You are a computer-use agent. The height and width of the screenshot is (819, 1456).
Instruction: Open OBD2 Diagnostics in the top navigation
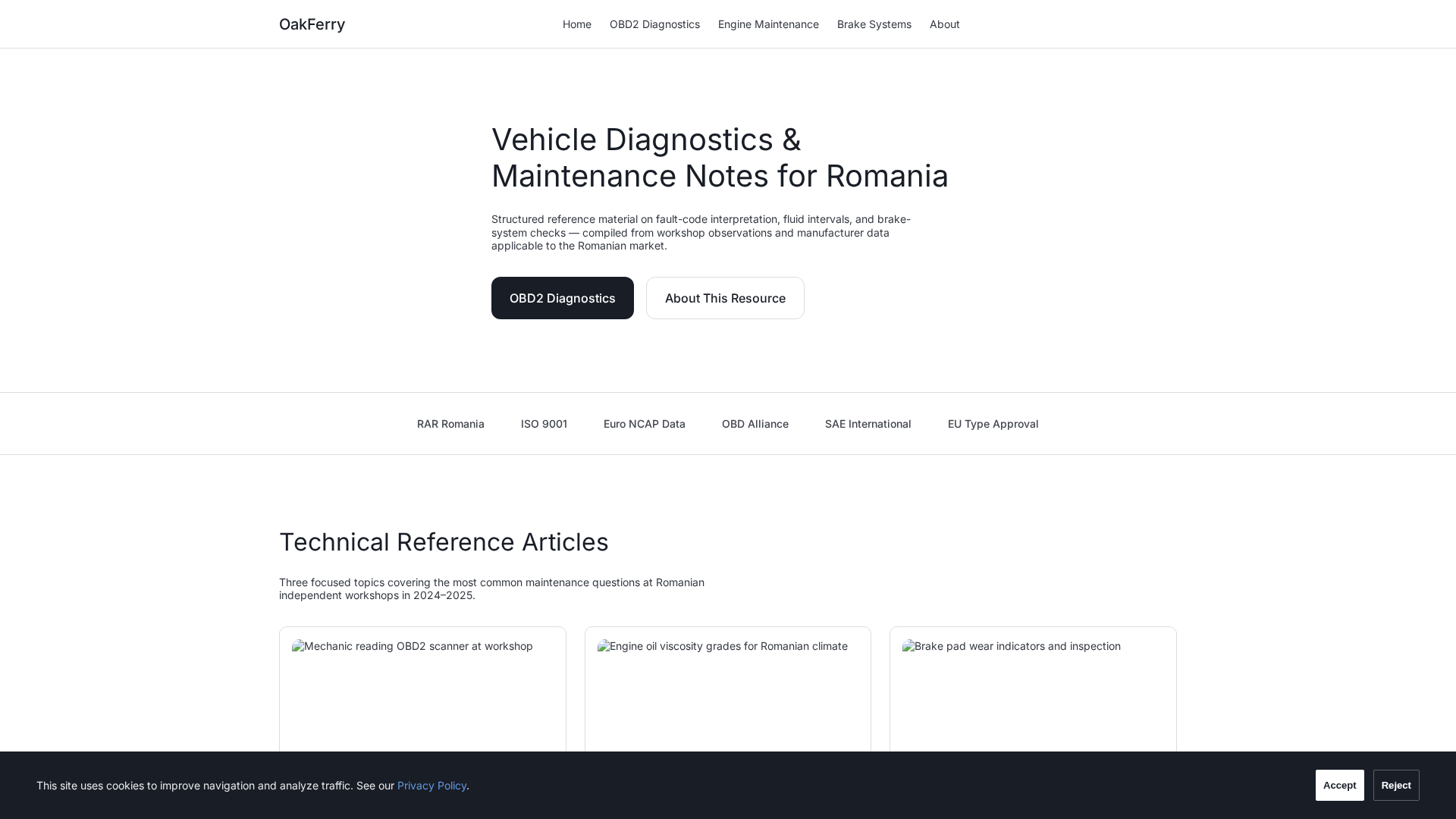pyautogui.click(x=654, y=24)
